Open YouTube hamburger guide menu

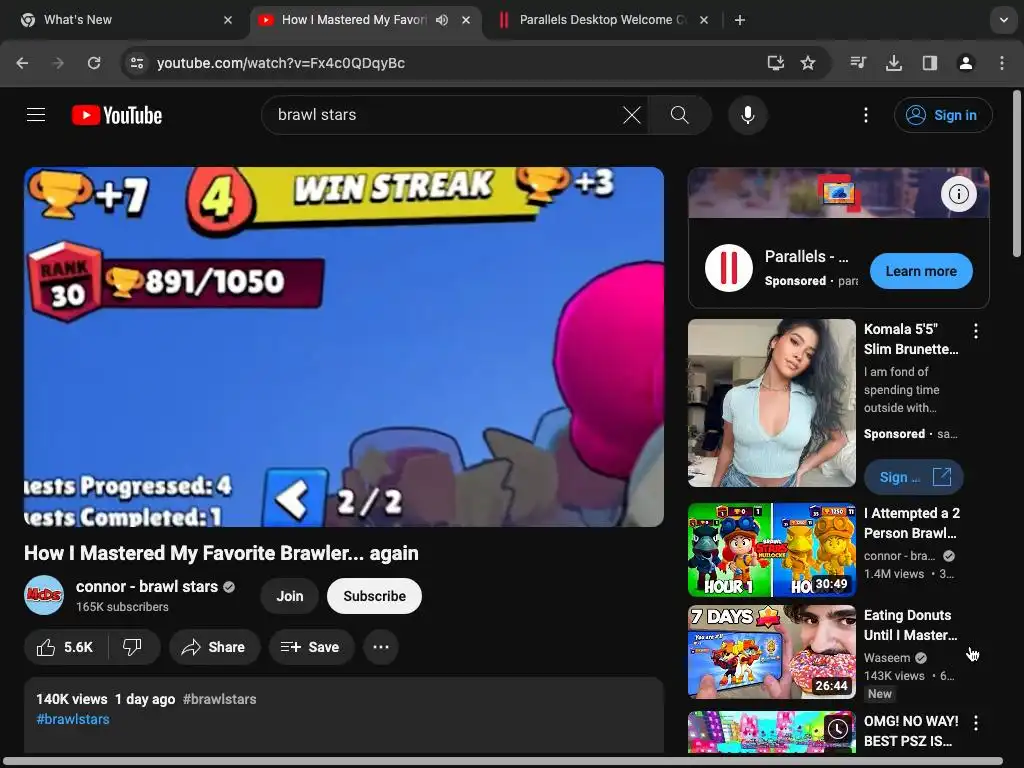click(36, 115)
